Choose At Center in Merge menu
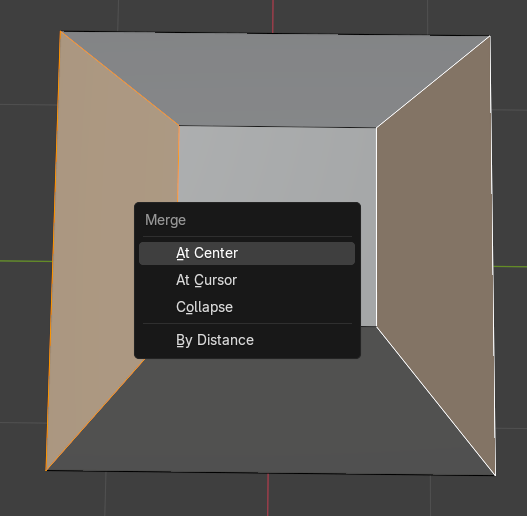 [x=247, y=253]
